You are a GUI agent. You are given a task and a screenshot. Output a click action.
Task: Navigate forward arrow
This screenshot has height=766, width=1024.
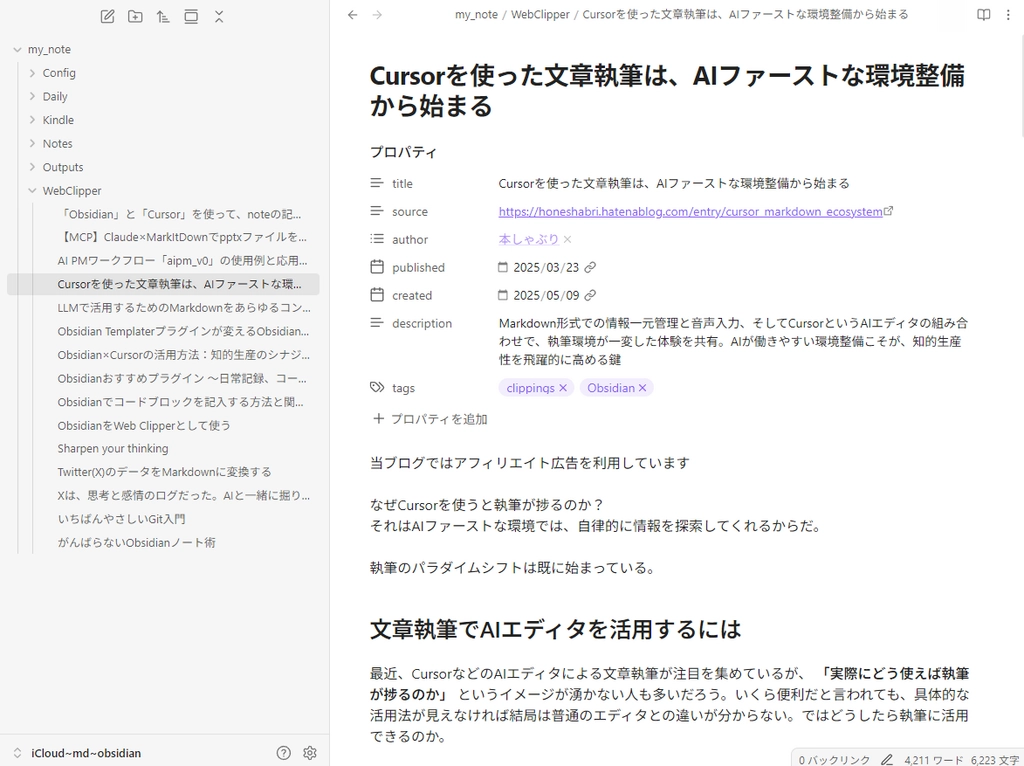[377, 14]
